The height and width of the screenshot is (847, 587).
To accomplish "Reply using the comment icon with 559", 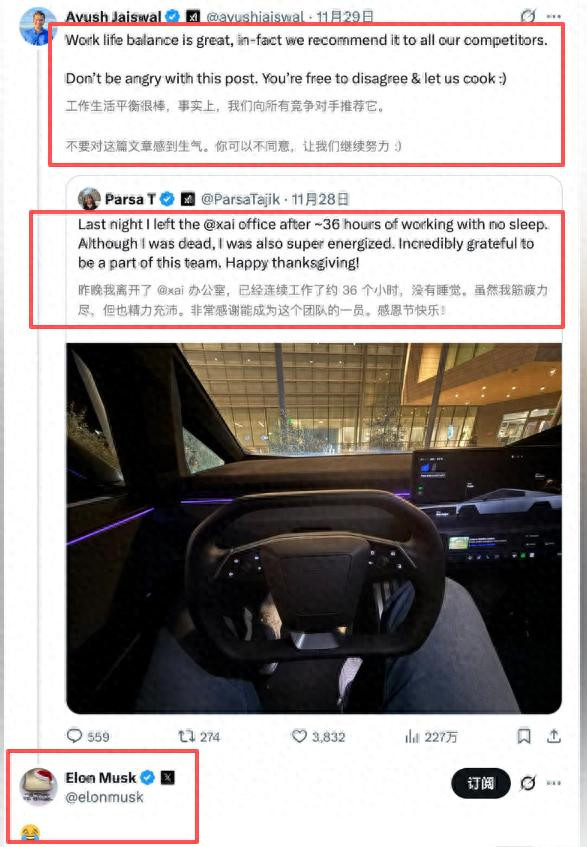I will click(87, 736).
